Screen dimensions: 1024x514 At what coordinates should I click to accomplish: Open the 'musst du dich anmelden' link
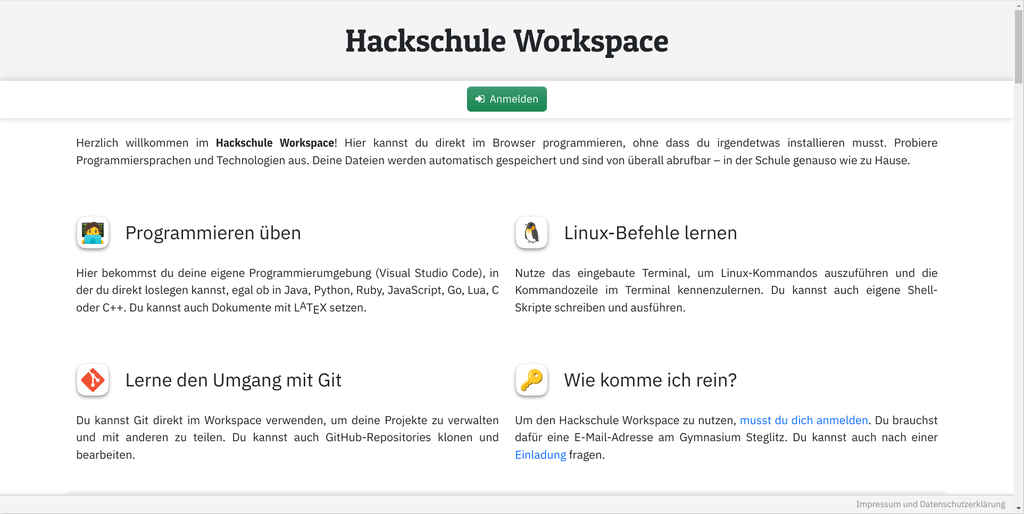(x=804, y=421)
